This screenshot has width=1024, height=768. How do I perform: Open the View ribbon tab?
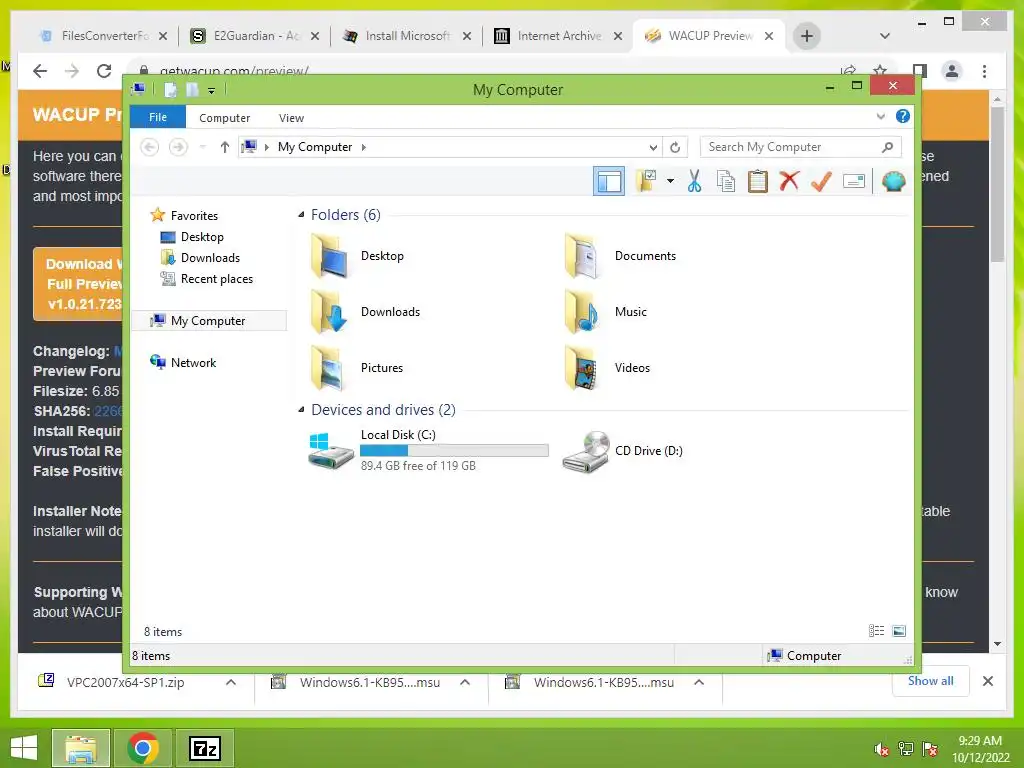point(291,118)
